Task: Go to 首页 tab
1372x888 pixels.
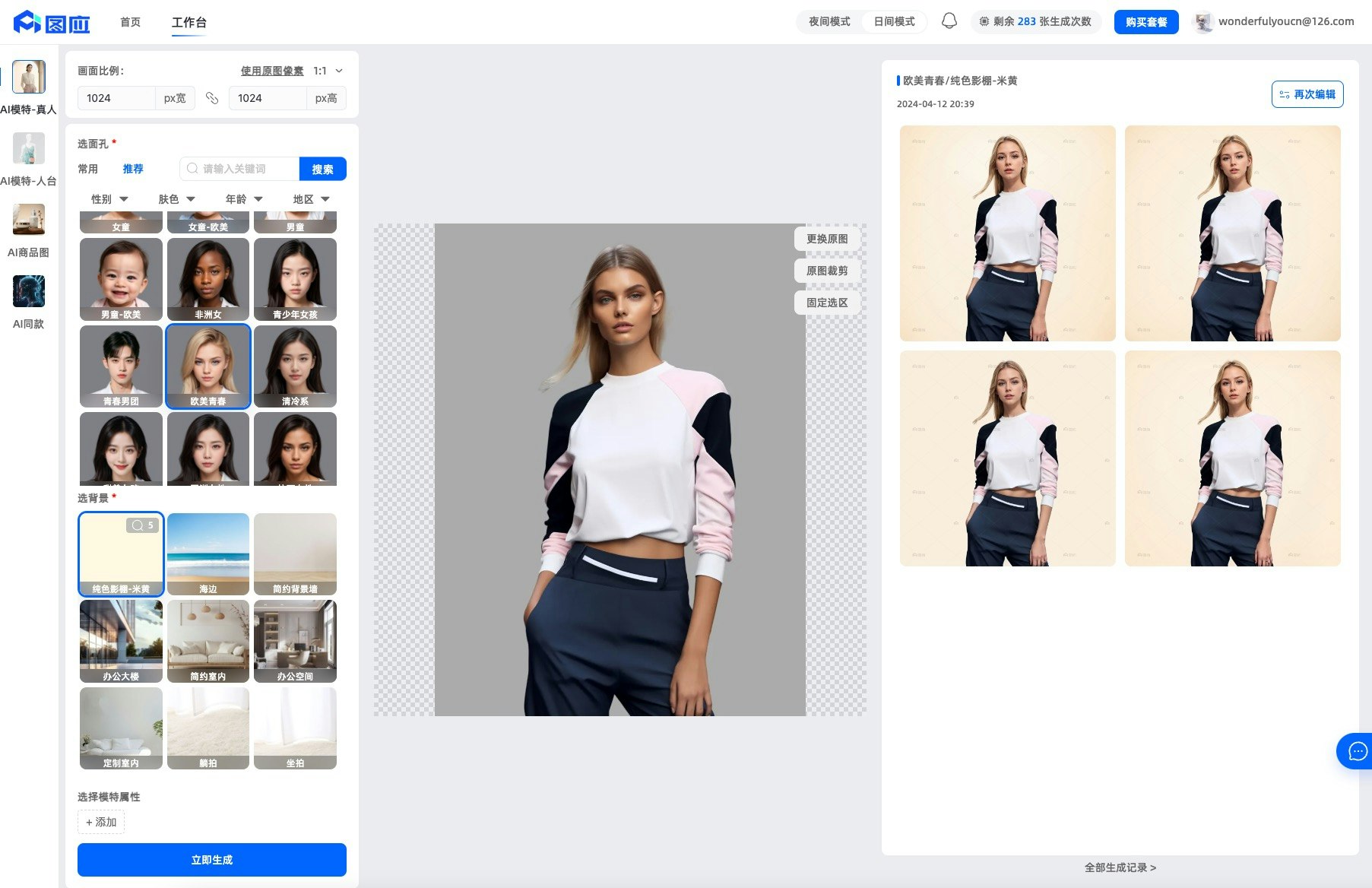Action: 130,22
